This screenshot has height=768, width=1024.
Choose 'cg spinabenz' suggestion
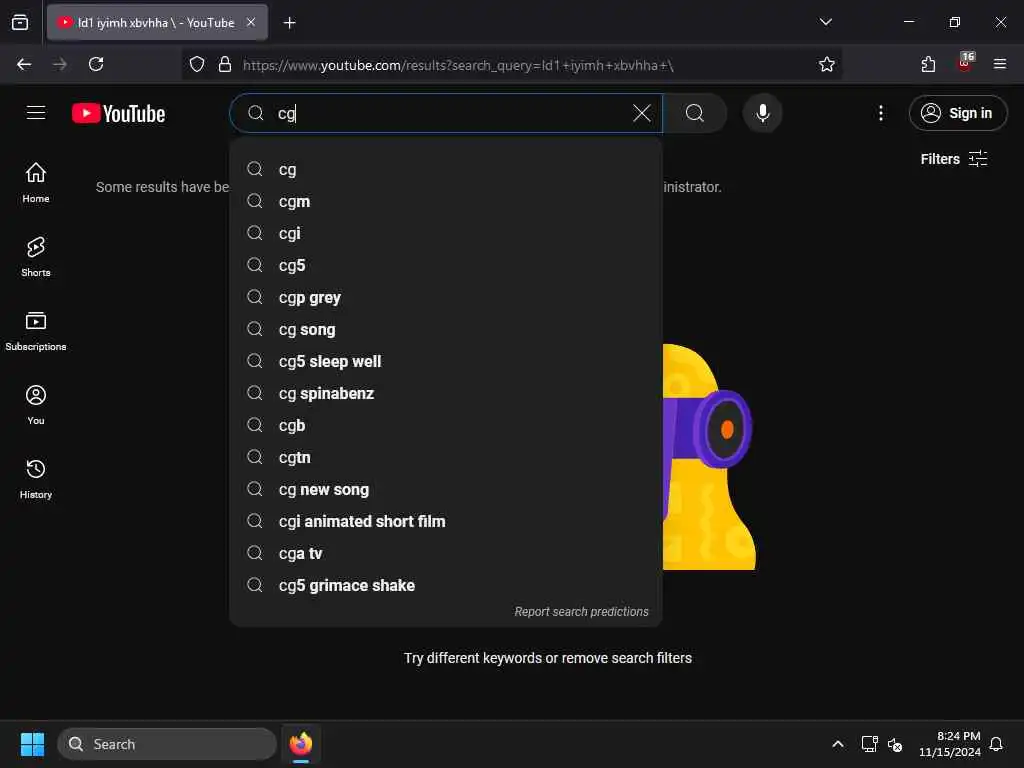[x=446, y=393]
